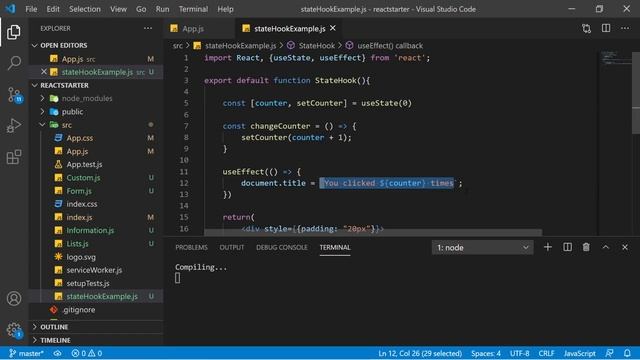The height and width of the screenshot is (360, 640).
Task: Open the Extensions view
Action: [x=14, y=157]
